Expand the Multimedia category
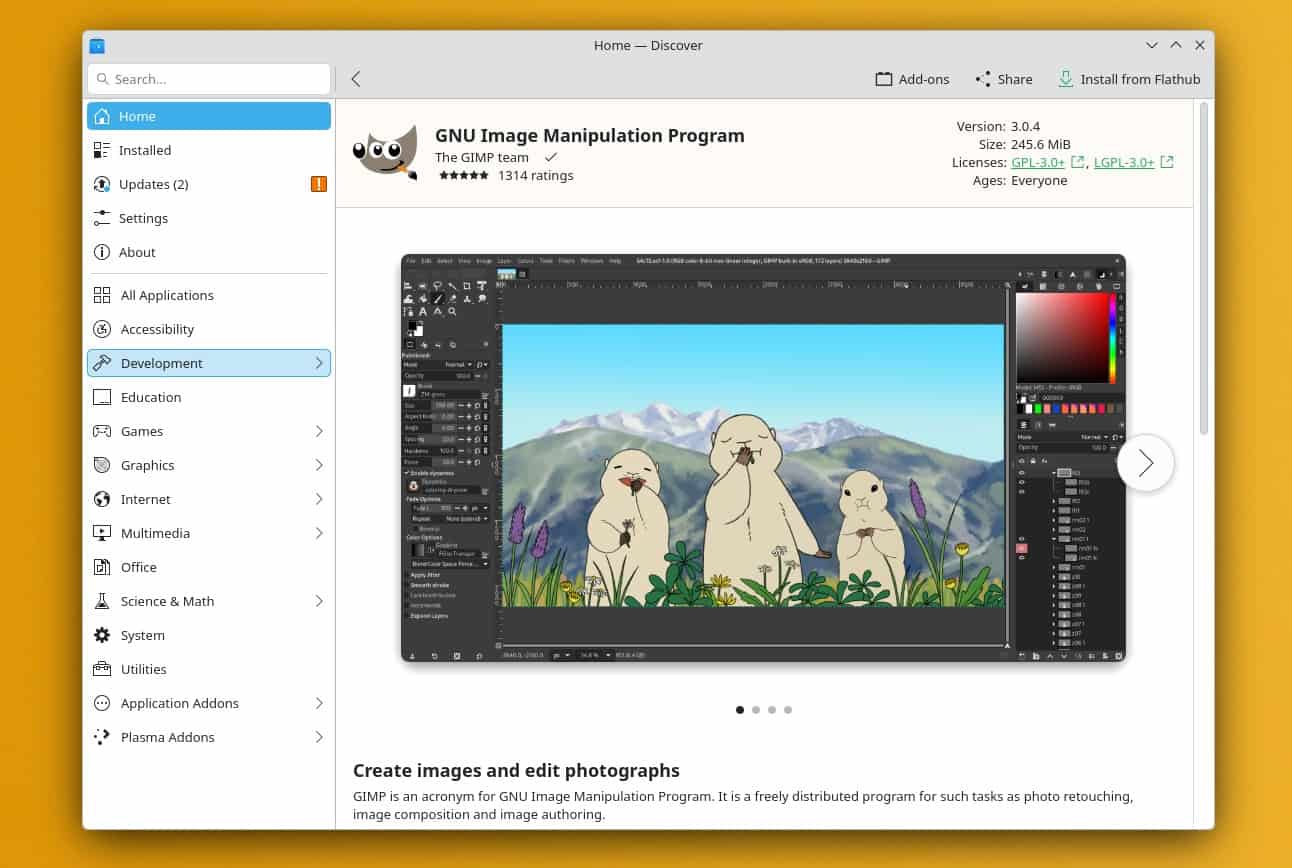This screenshot has width=1292, height=868. (319, 533)
